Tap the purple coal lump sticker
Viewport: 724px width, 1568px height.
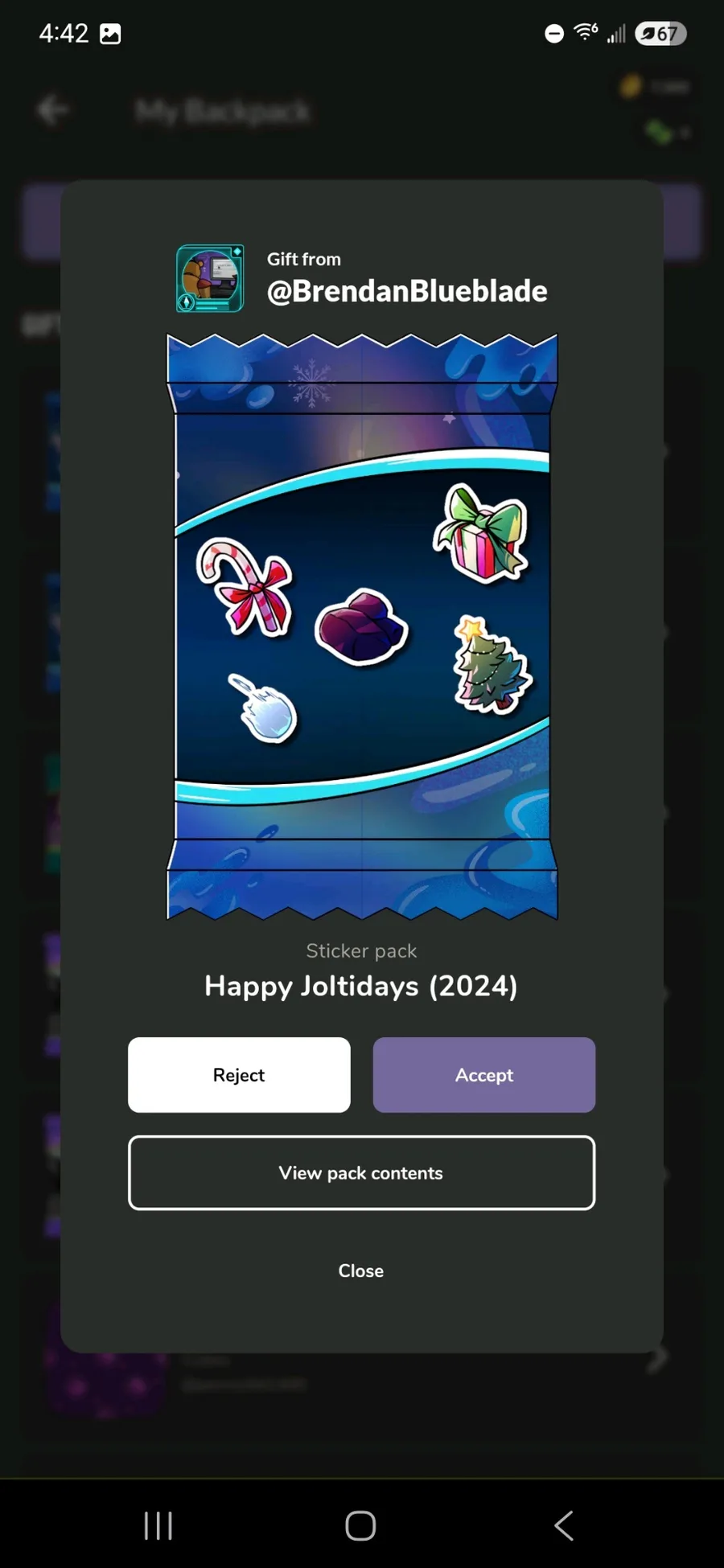tap(361, 627)
